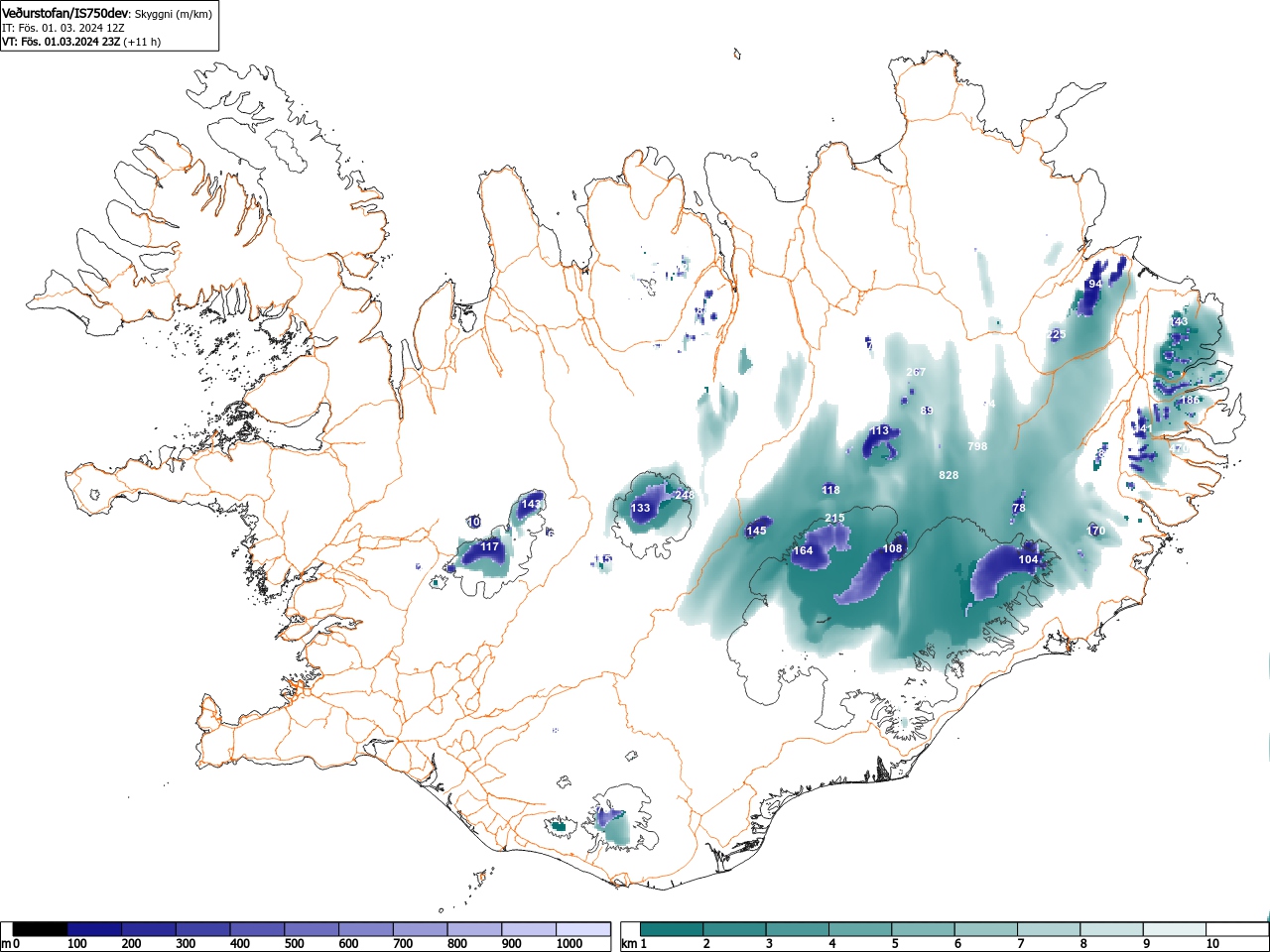
Task: Click the visibility value 133 on the map
Action: tap(641, 508)
